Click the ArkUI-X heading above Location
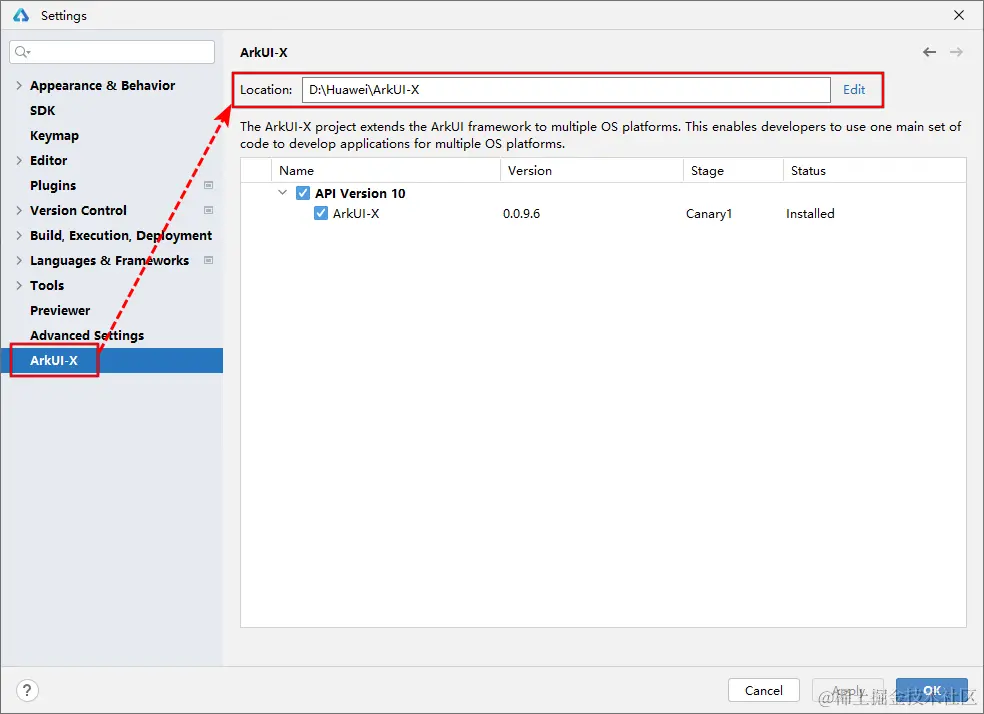Viewport: 984px width, 714px height. point(264,53)
